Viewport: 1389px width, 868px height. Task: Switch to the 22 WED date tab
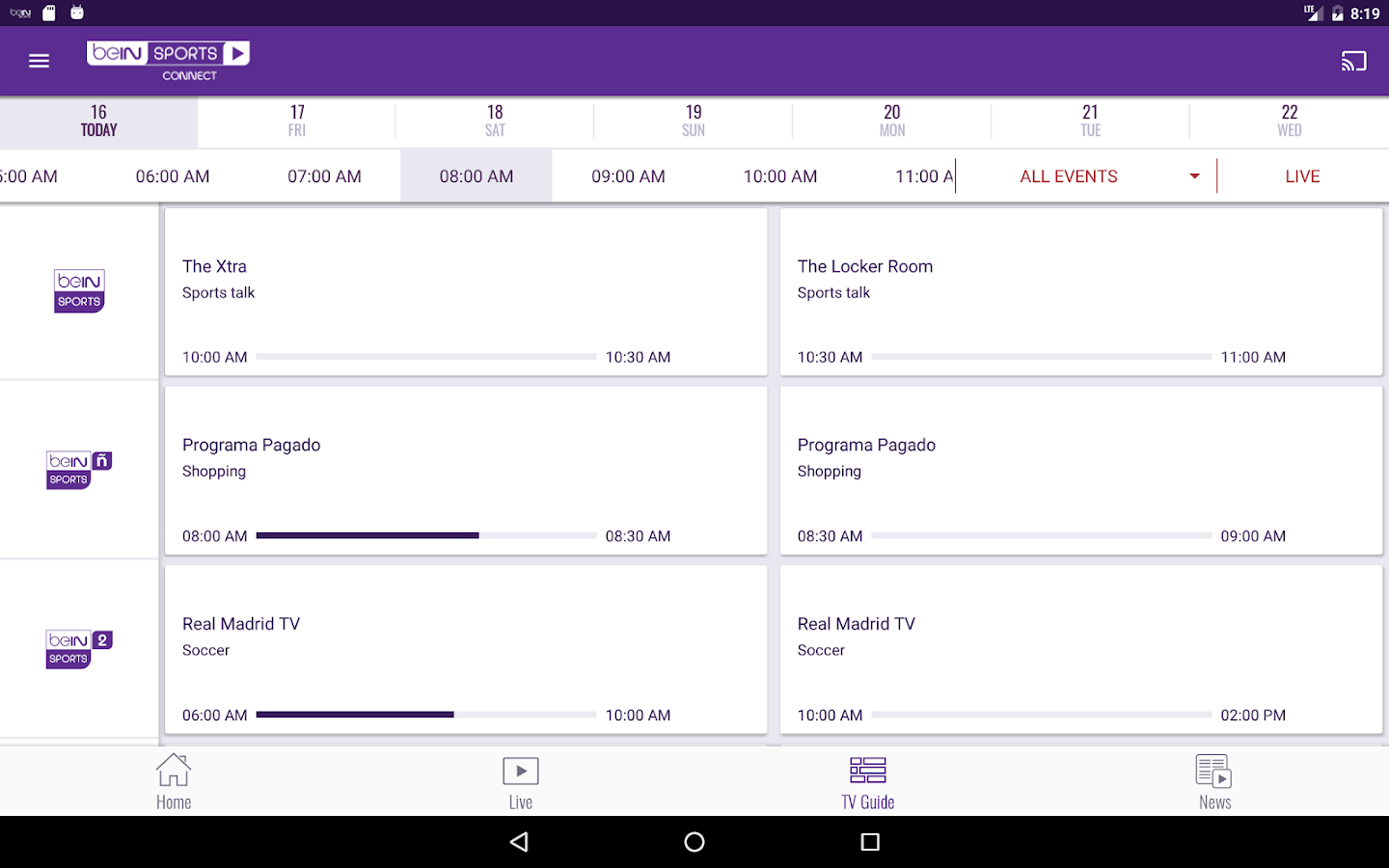1290,122
